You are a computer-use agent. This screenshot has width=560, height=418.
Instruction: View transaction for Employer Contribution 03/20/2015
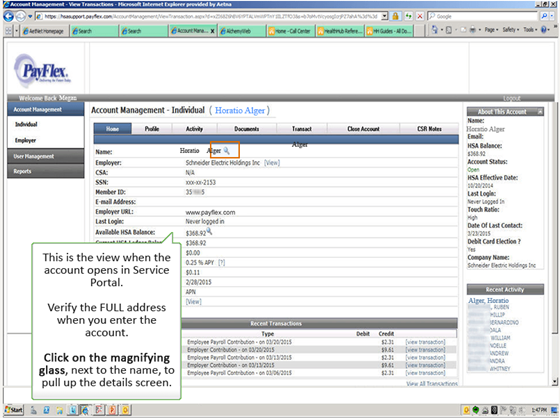tap(425, 350)
